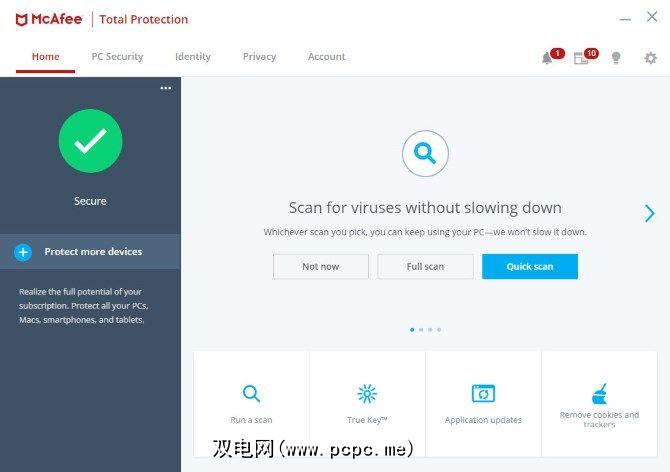The image size is (670, 472).
Task: Click the blue plus icon for more devices
Action: tap(23, 252)
